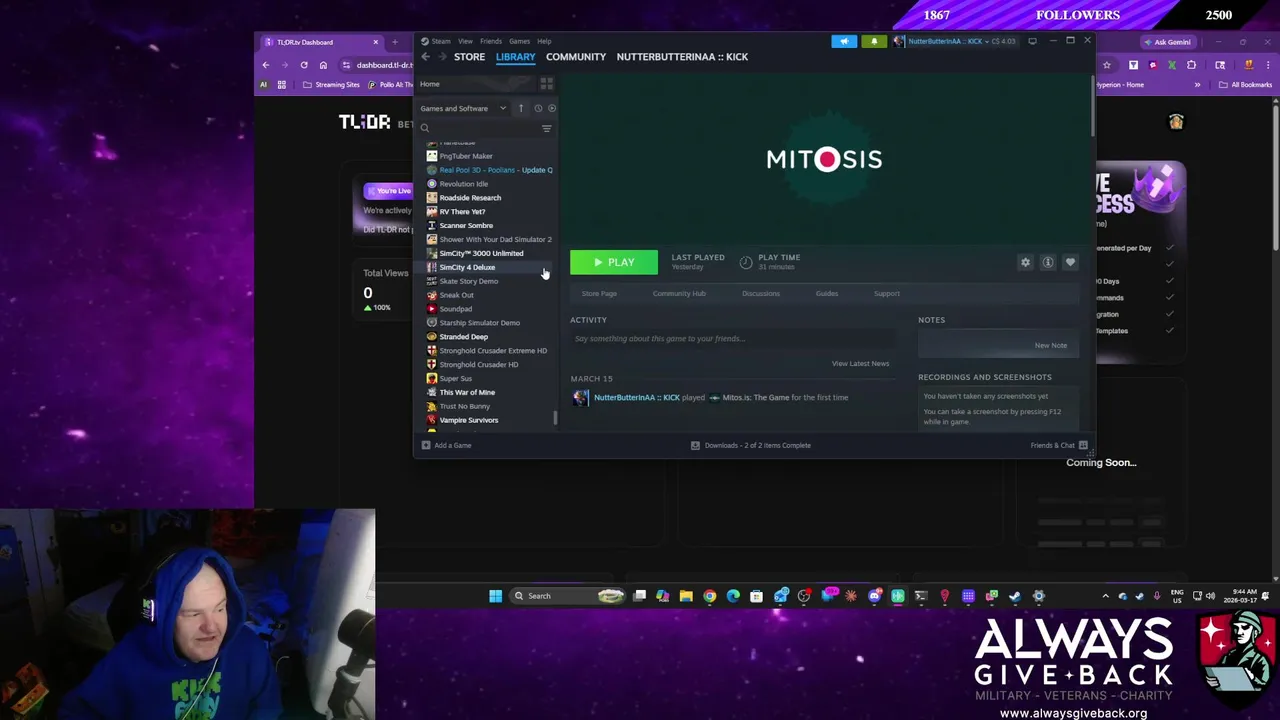Image resolution: width=1280 pixels, height=720 pixels.
Task: Select Roadside Research in library
Action: tap(470, 198)
